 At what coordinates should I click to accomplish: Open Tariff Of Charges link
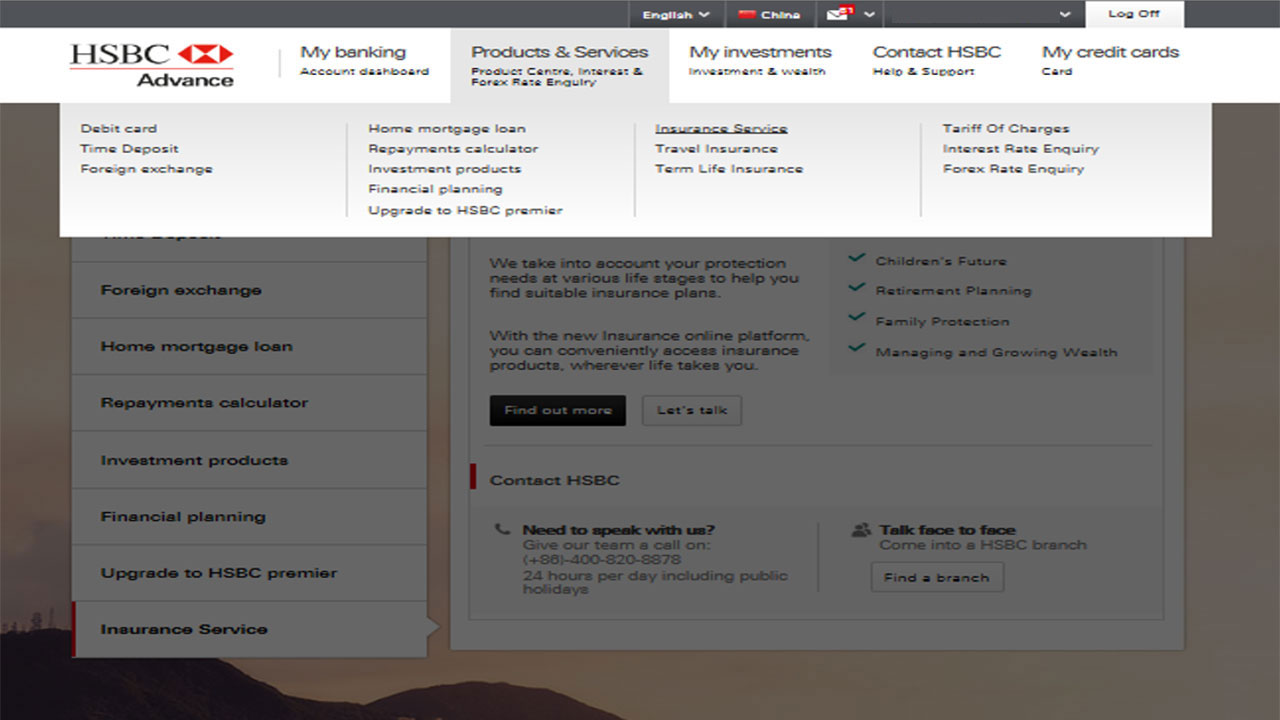(1006, 128)
